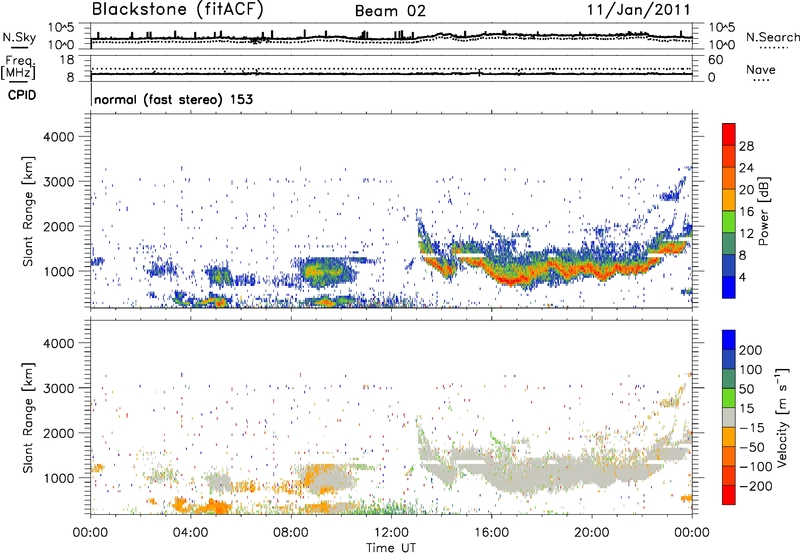Click the '-50' velocity colorbar tick

click(752, 447)
